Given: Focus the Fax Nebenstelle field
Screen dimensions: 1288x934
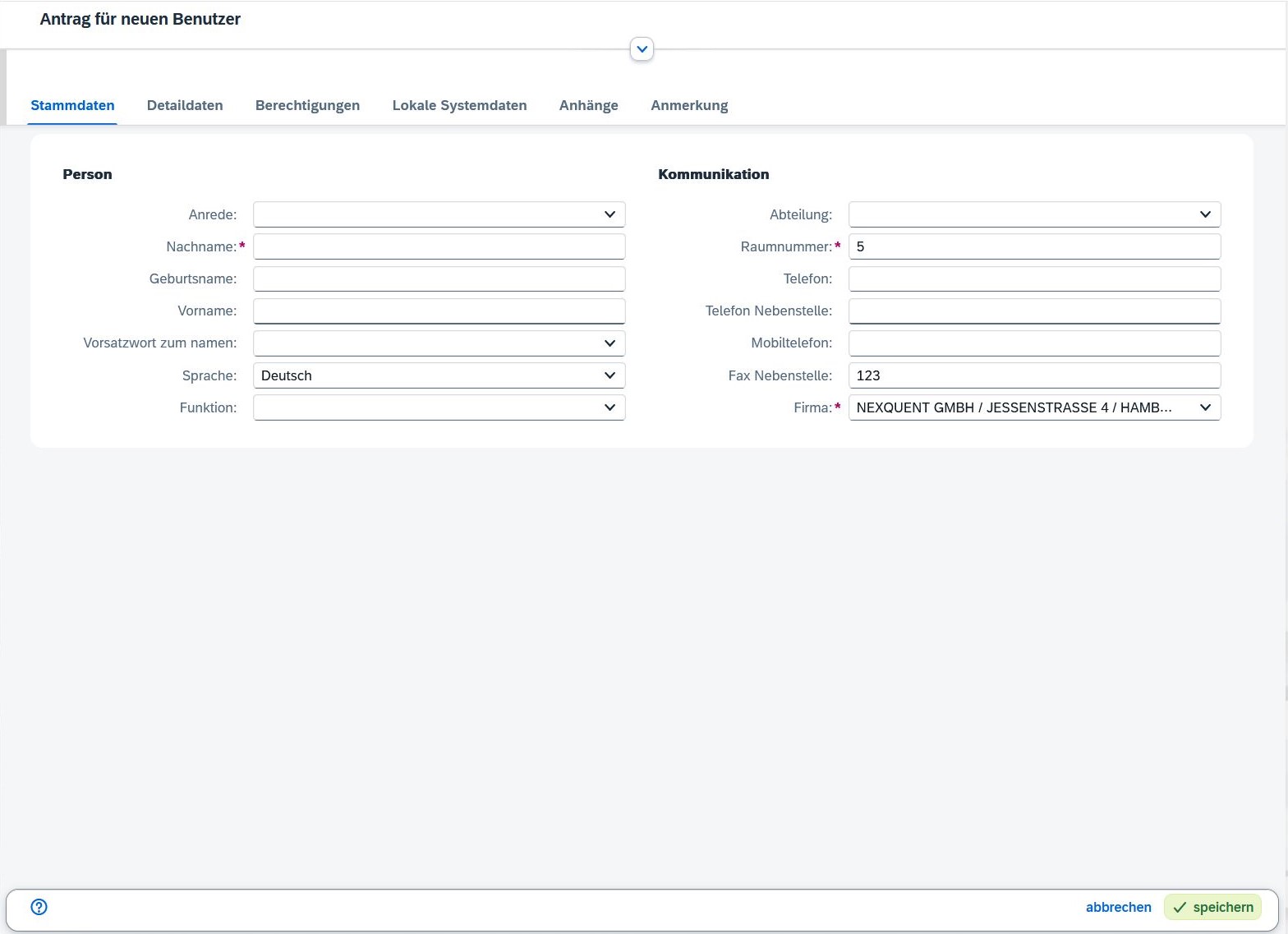Looking at the screenshot, I should coord(1033,375).
